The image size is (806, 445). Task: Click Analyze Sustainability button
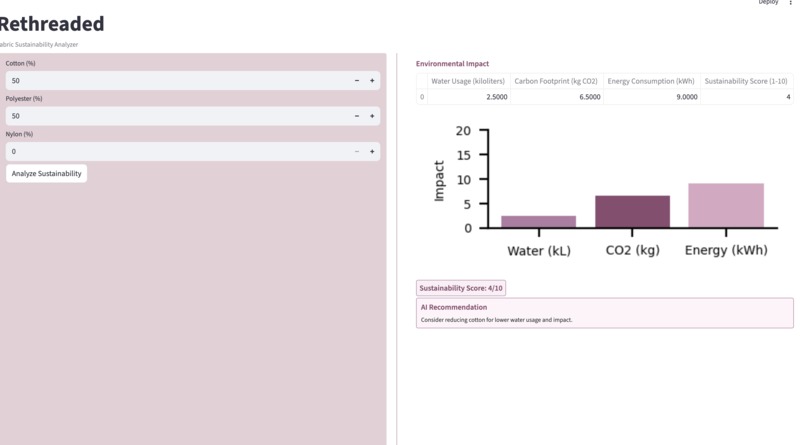tap(46, 174)
